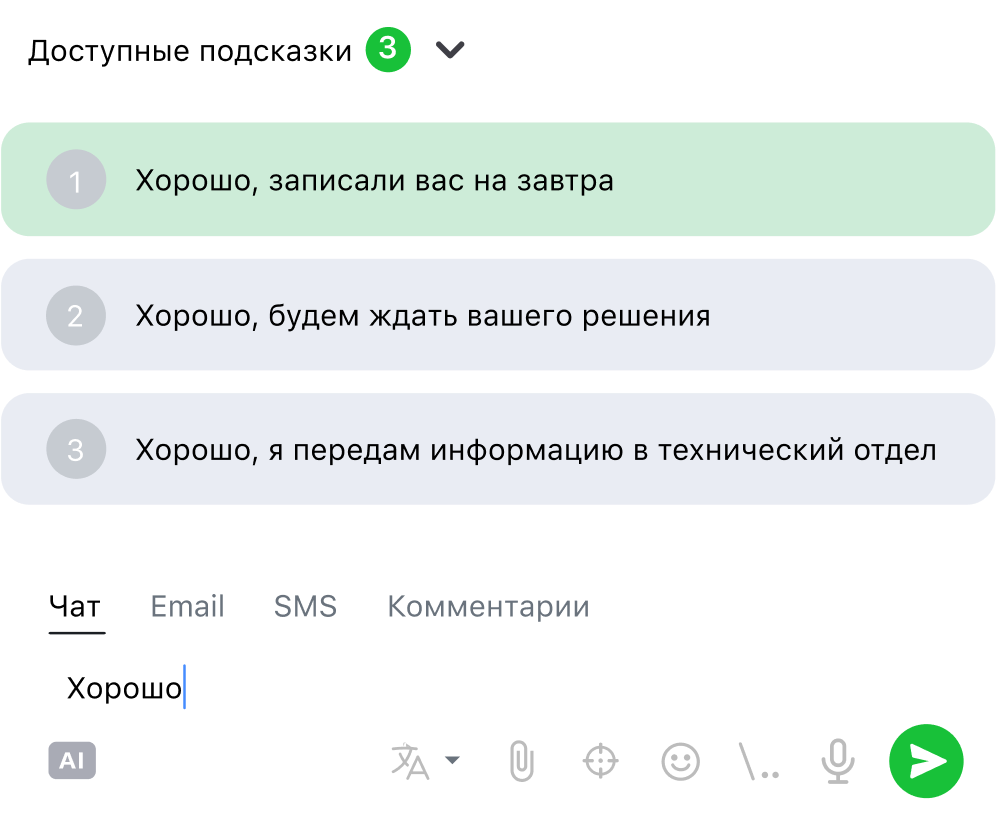Open the emoji picker smiley icon
The image size is (996, 836).
(x=680, y=762)
